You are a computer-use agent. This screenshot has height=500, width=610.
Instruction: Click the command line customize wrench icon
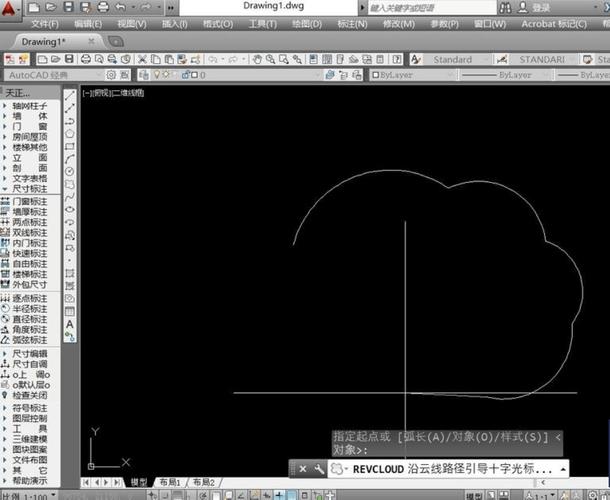click(x=319, y=469)
